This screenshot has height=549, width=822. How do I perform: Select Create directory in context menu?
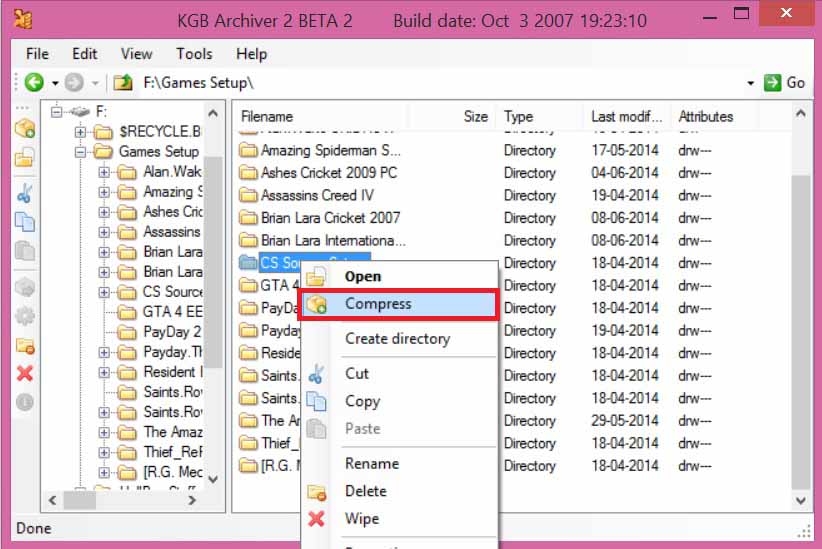[399, 339]
